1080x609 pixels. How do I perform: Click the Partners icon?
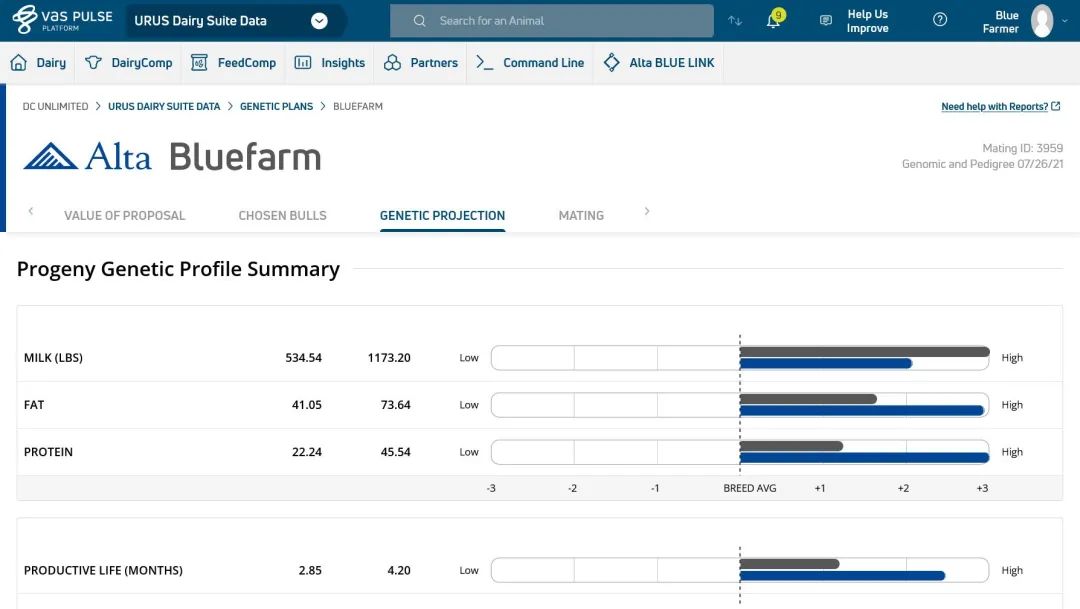(x=393, y=63)
